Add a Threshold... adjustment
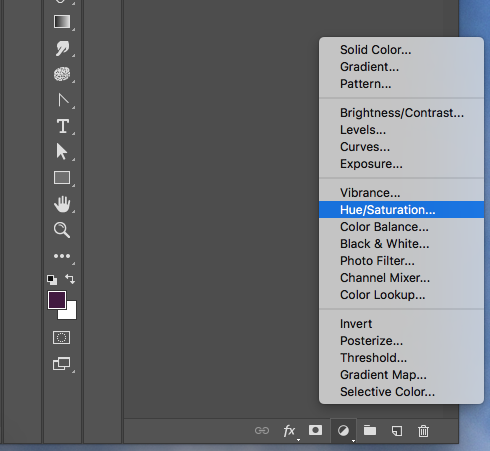The height and width of the screenshot is (451, 490). [x=401, y=358]
